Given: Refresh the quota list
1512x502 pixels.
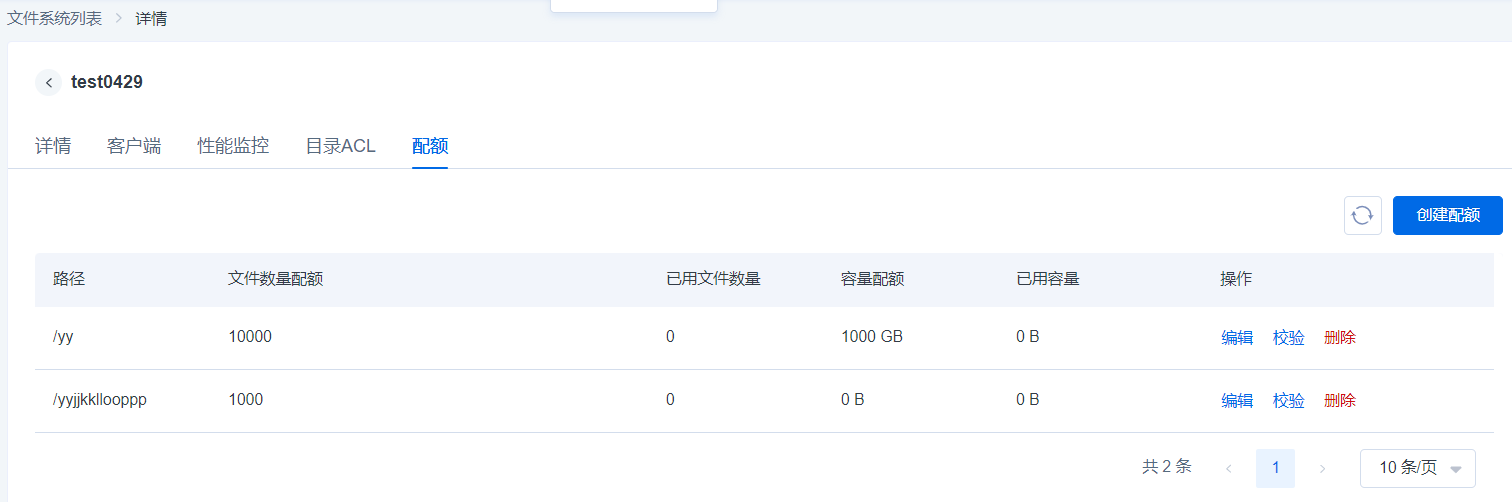Looking at the screenshot, I should (x=1362, y=215).
